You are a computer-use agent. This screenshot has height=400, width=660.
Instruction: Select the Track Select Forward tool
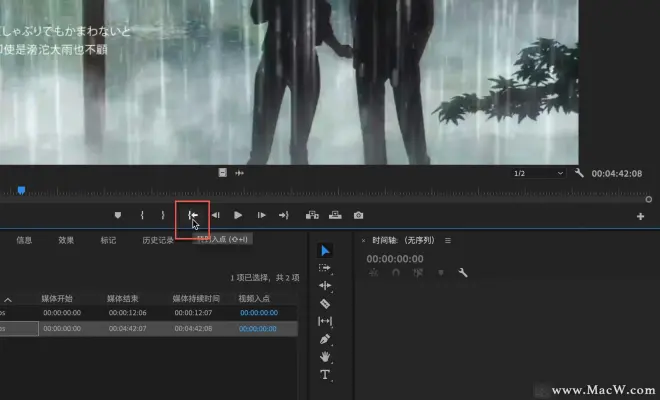click(x=325, y=268)
